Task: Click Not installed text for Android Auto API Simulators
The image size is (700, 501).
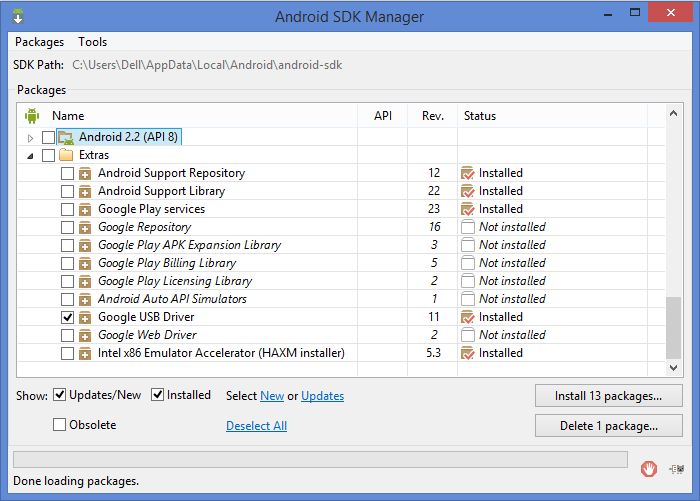Action: point(512,299)
